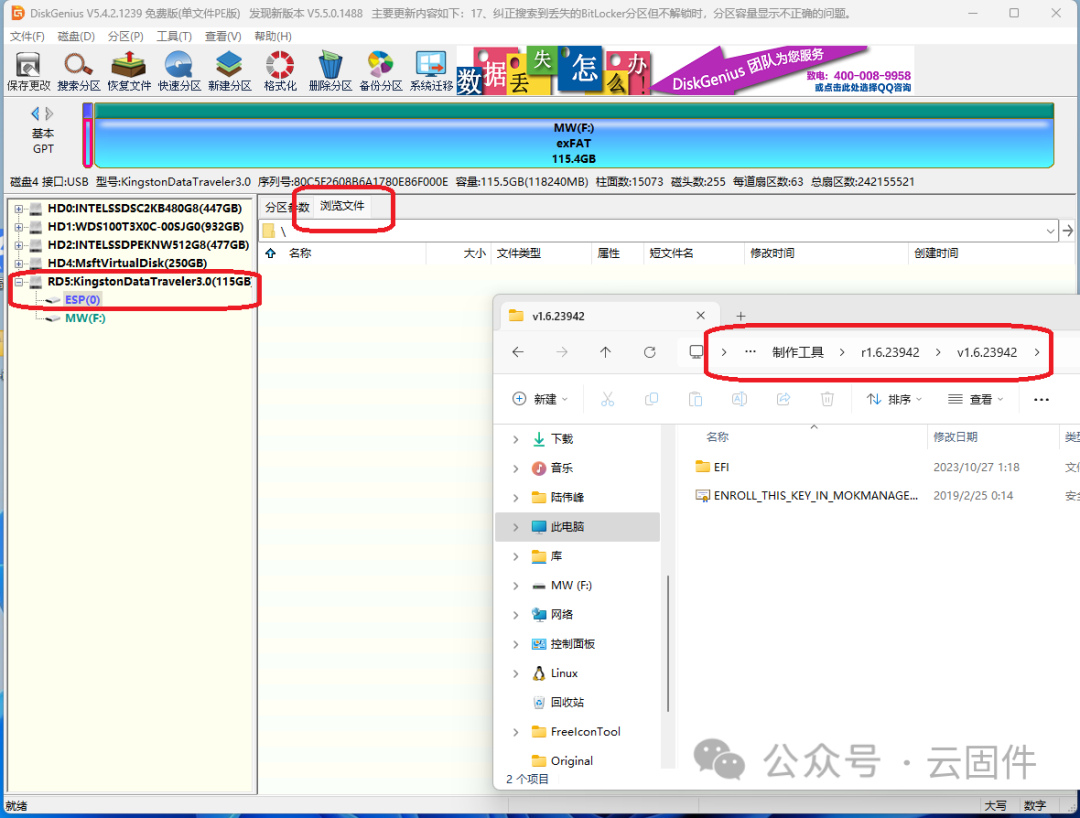Screen dimensions: 1080x818
Task: Open the Help (帮助) menu
Action: [272, 36]
